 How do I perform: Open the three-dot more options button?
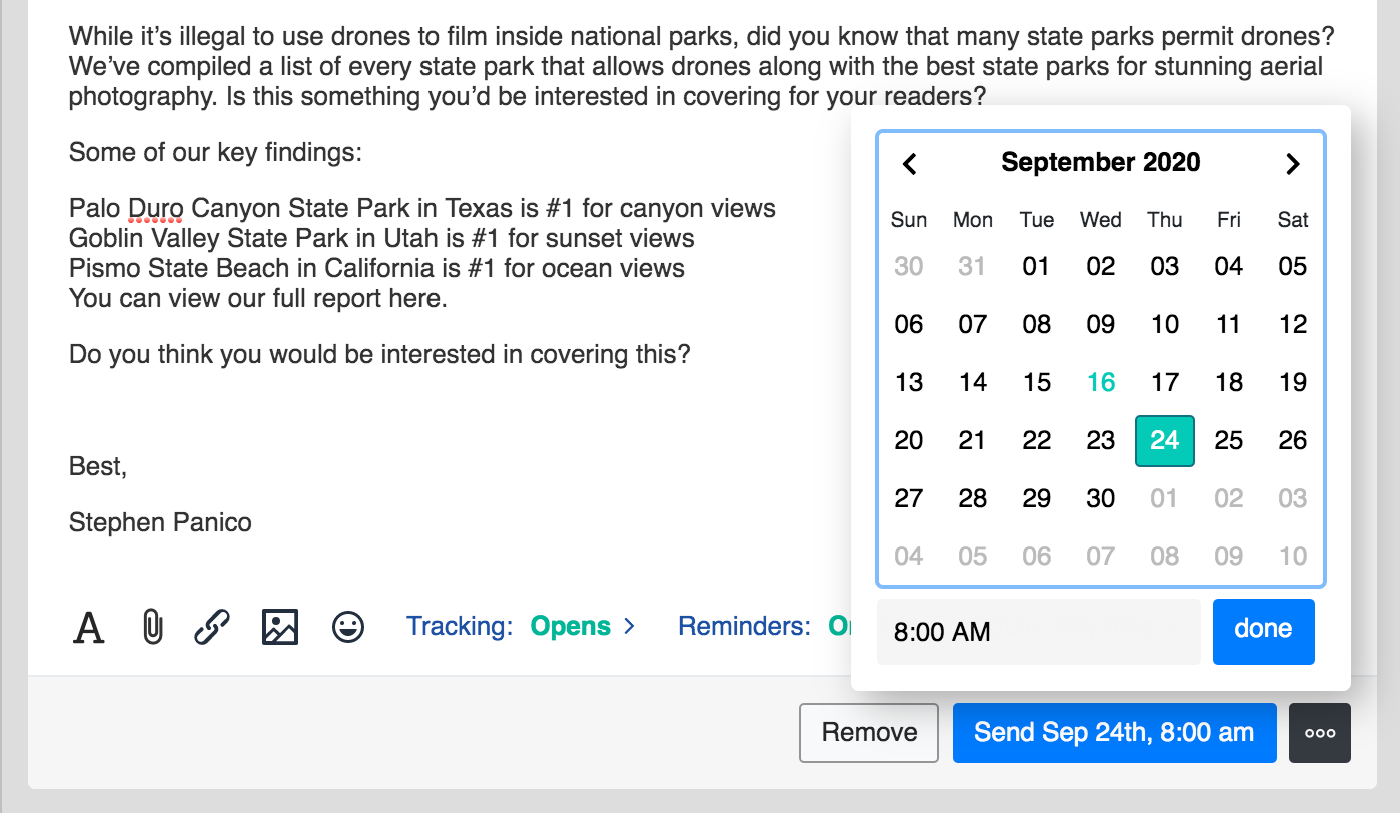pyautogui.click(x=1320, y=733)
